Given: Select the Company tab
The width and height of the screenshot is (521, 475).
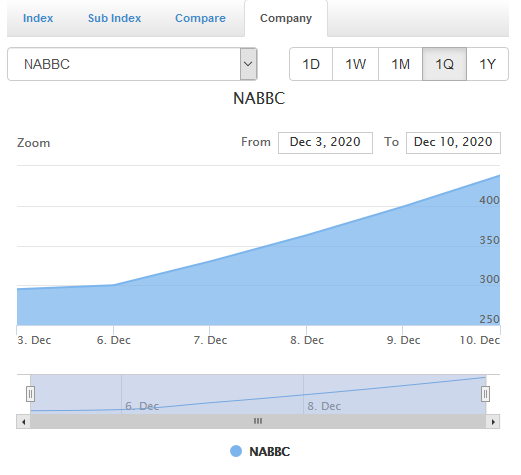Looking at the screenshot, I should point(286,18).
